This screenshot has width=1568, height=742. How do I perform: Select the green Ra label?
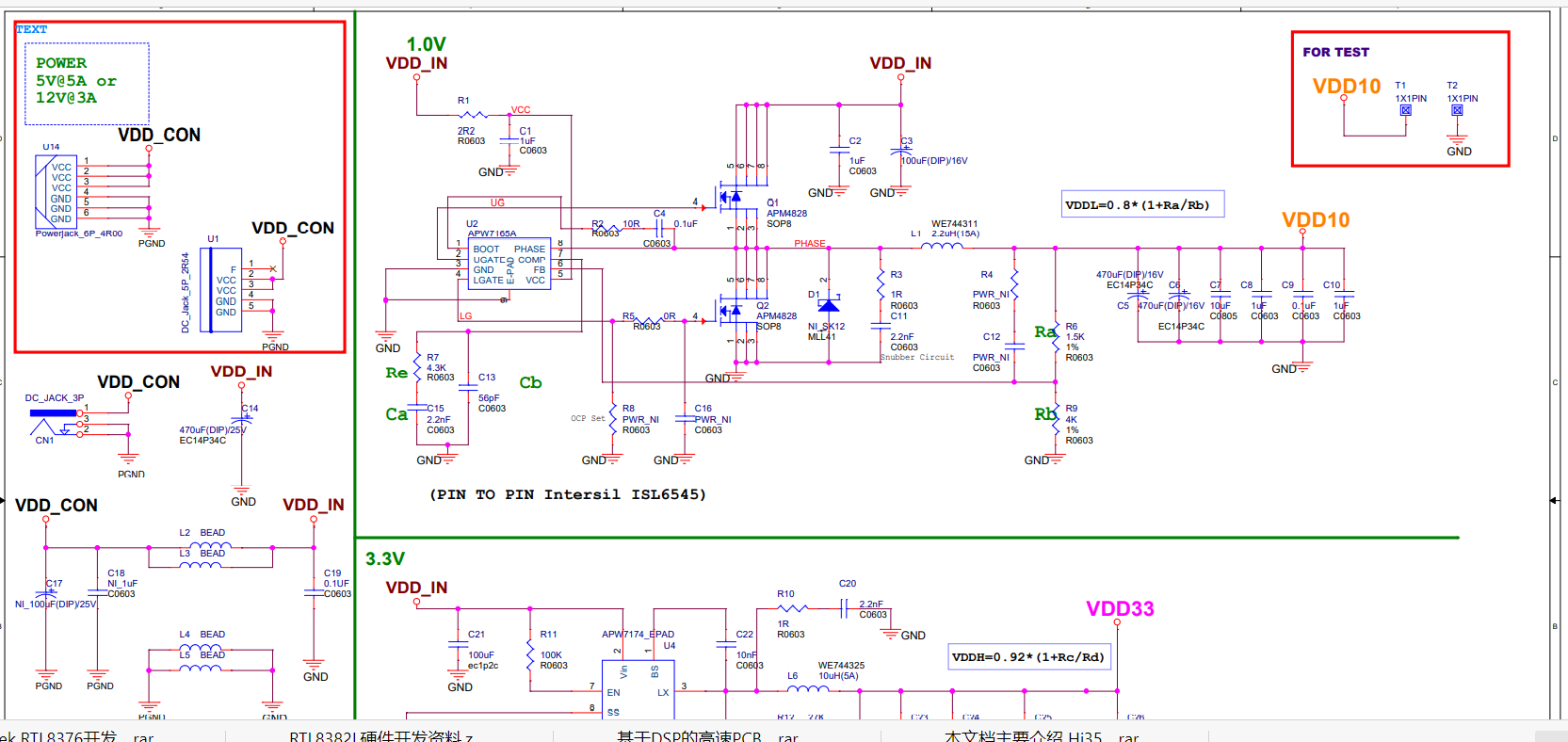1044,331
